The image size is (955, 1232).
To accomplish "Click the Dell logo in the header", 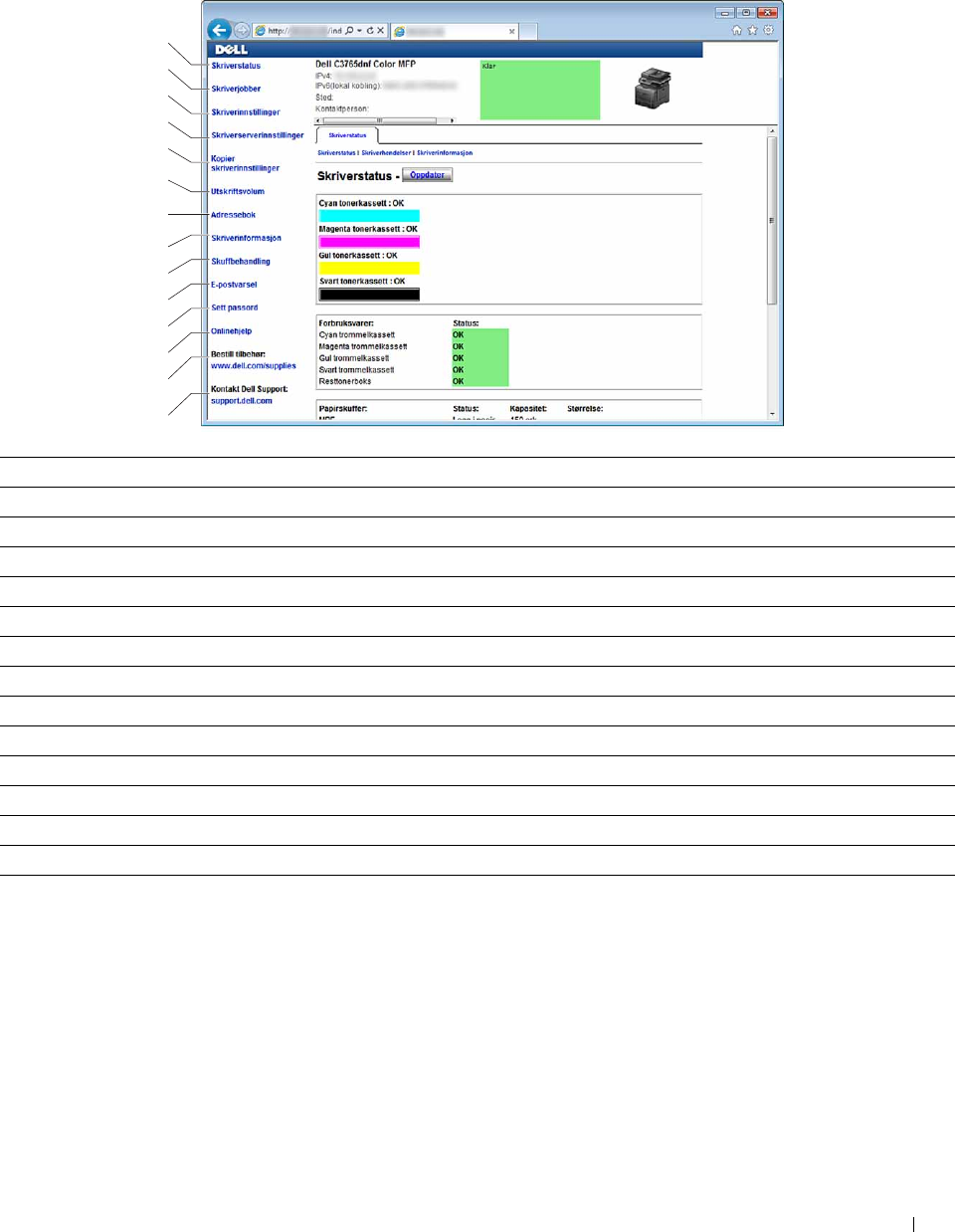I will coord(231,50).
